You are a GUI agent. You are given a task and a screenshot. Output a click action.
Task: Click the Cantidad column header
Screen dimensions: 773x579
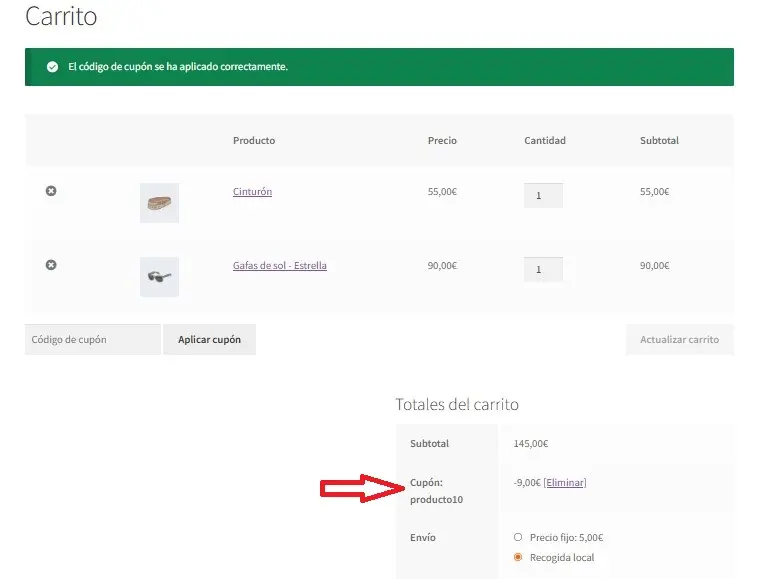[x=545, y=141]
